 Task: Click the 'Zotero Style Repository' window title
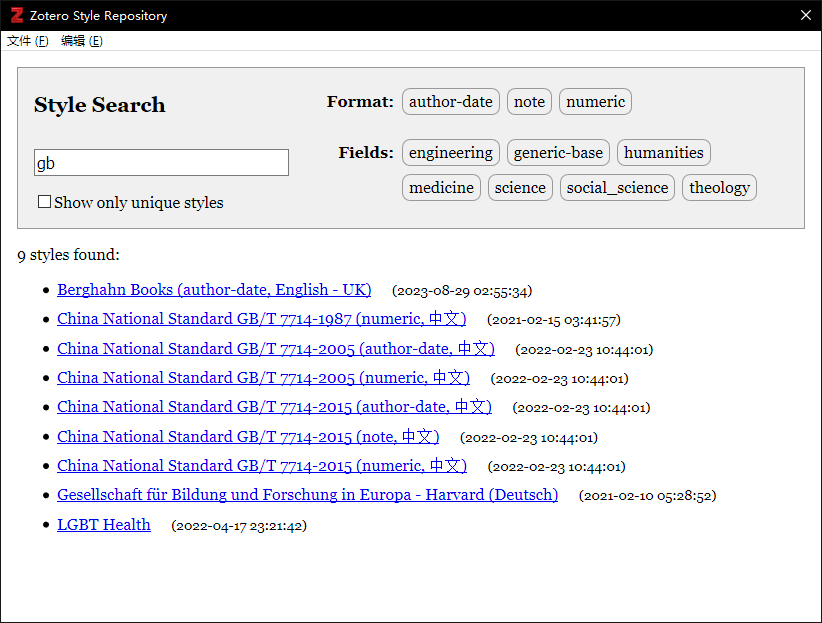(x=99, y=16)
